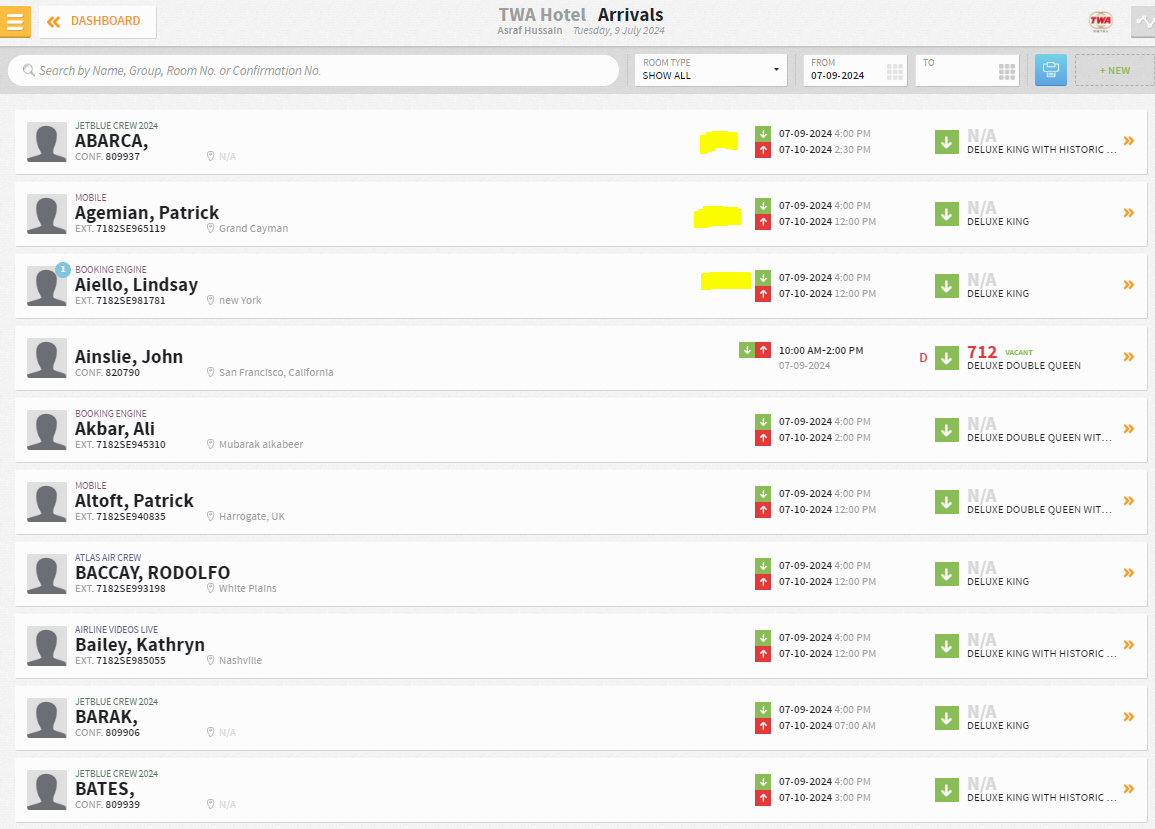1155x829 pixels.
Task: Click Akbar, Ali red departure arrow
Action: click(763, 438)
